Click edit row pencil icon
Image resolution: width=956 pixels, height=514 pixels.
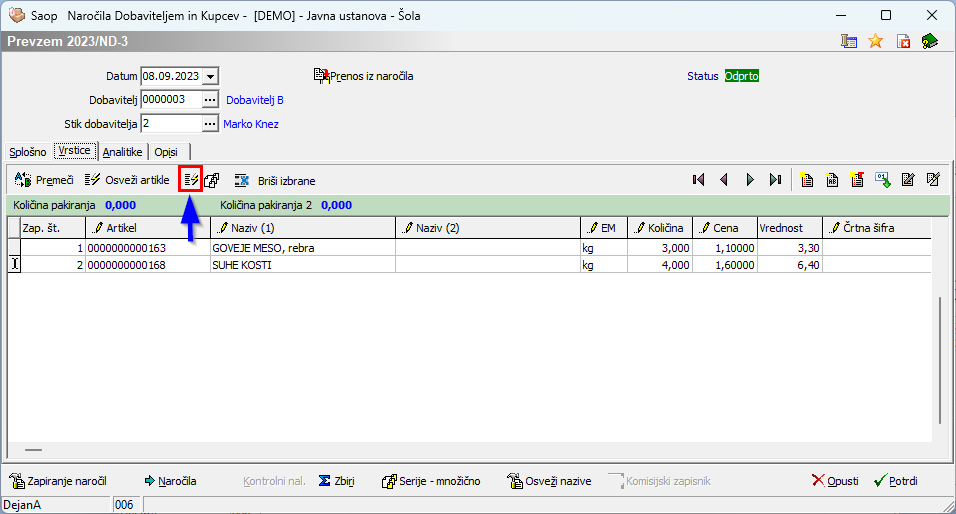pyautogui.click(x=908, y=180)
